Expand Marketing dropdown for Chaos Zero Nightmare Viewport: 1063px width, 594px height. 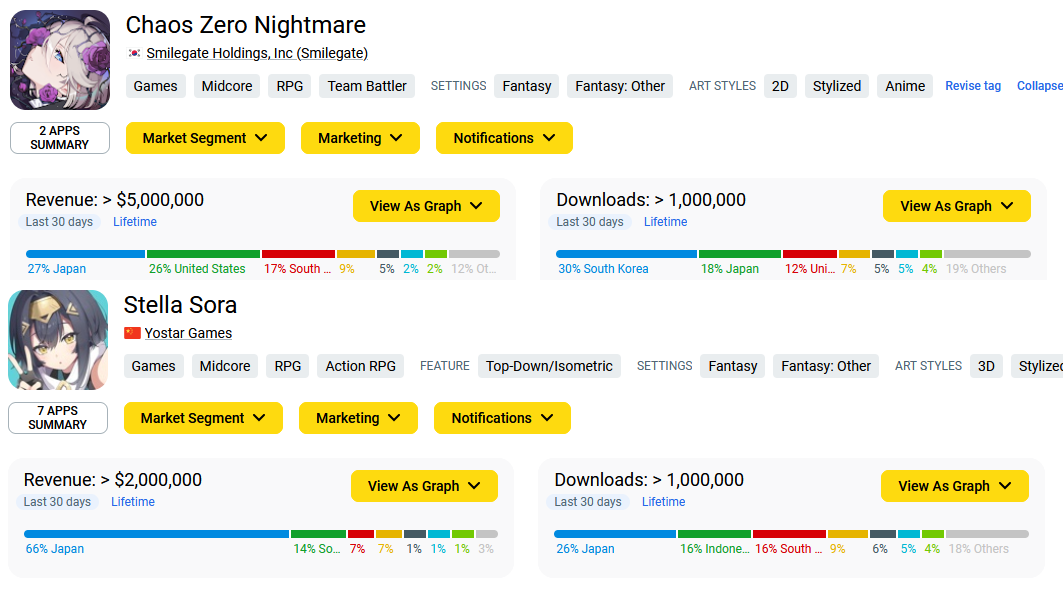click(x=360, y=138)
